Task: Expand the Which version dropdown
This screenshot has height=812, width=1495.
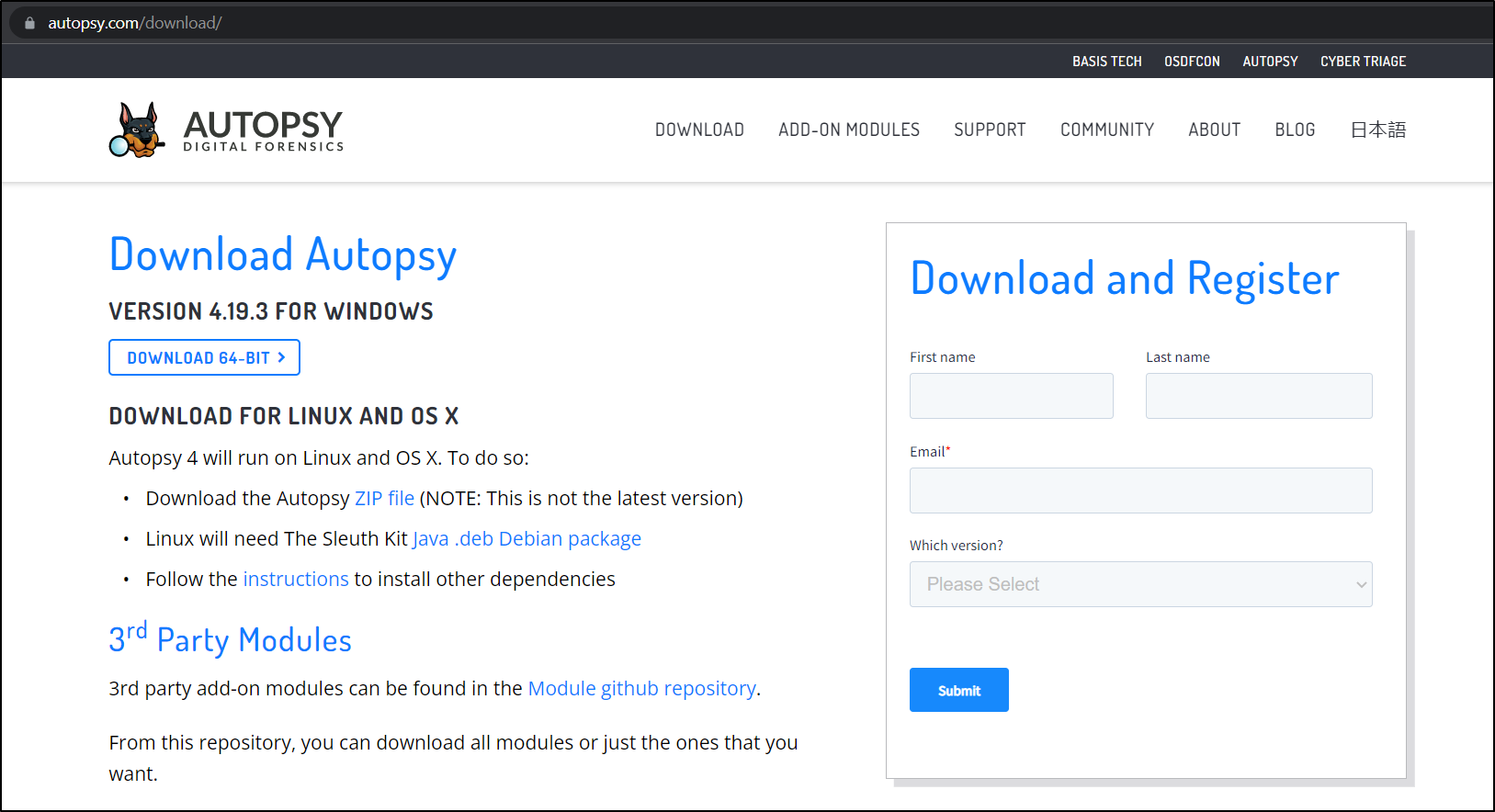Action: [1140, 584]
